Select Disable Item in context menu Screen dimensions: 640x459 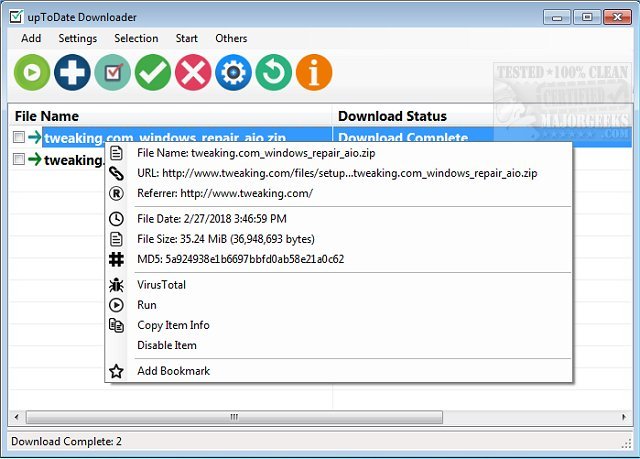tap(339, 345)
